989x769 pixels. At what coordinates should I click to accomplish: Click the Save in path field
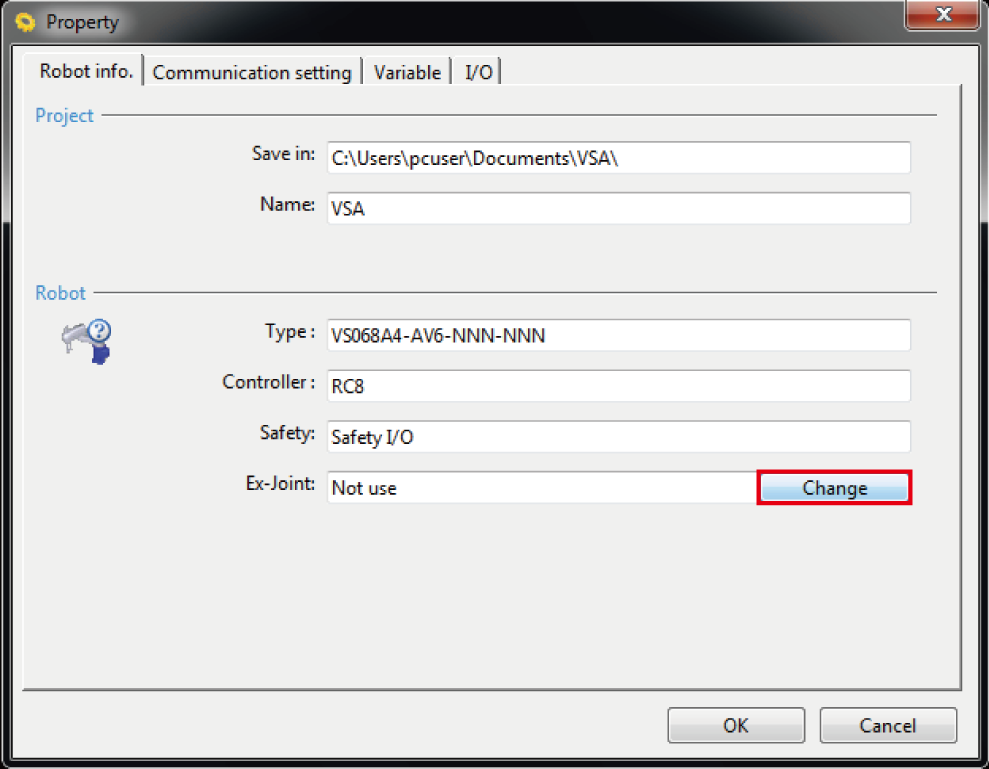[x=618, y=158]
